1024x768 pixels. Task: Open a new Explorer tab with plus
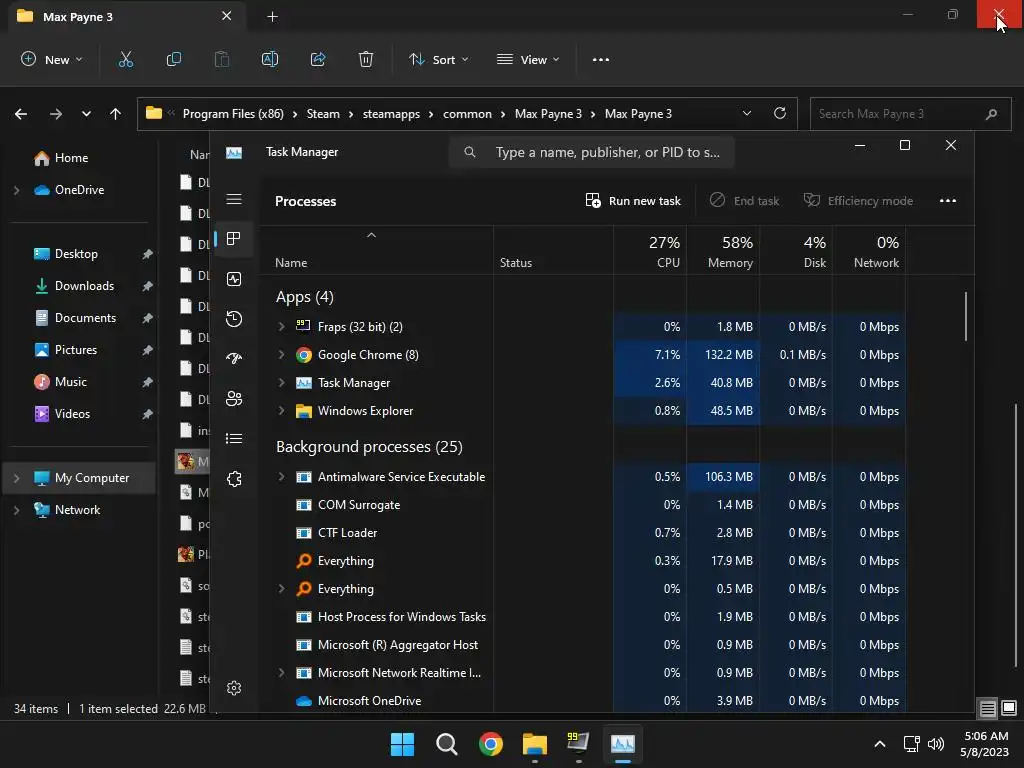[272, 17]
